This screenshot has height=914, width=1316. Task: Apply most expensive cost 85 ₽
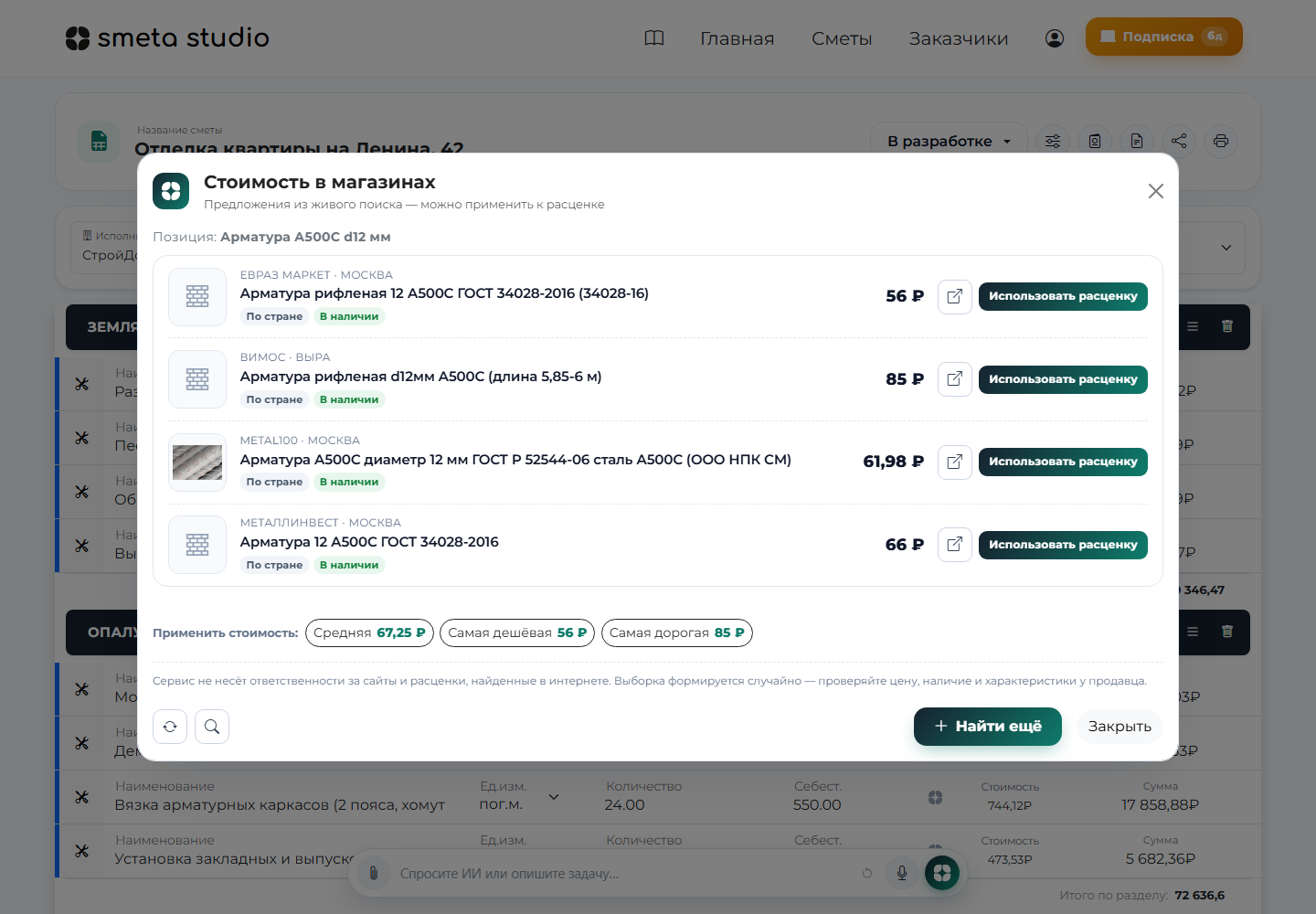click(x=677, y=632)
